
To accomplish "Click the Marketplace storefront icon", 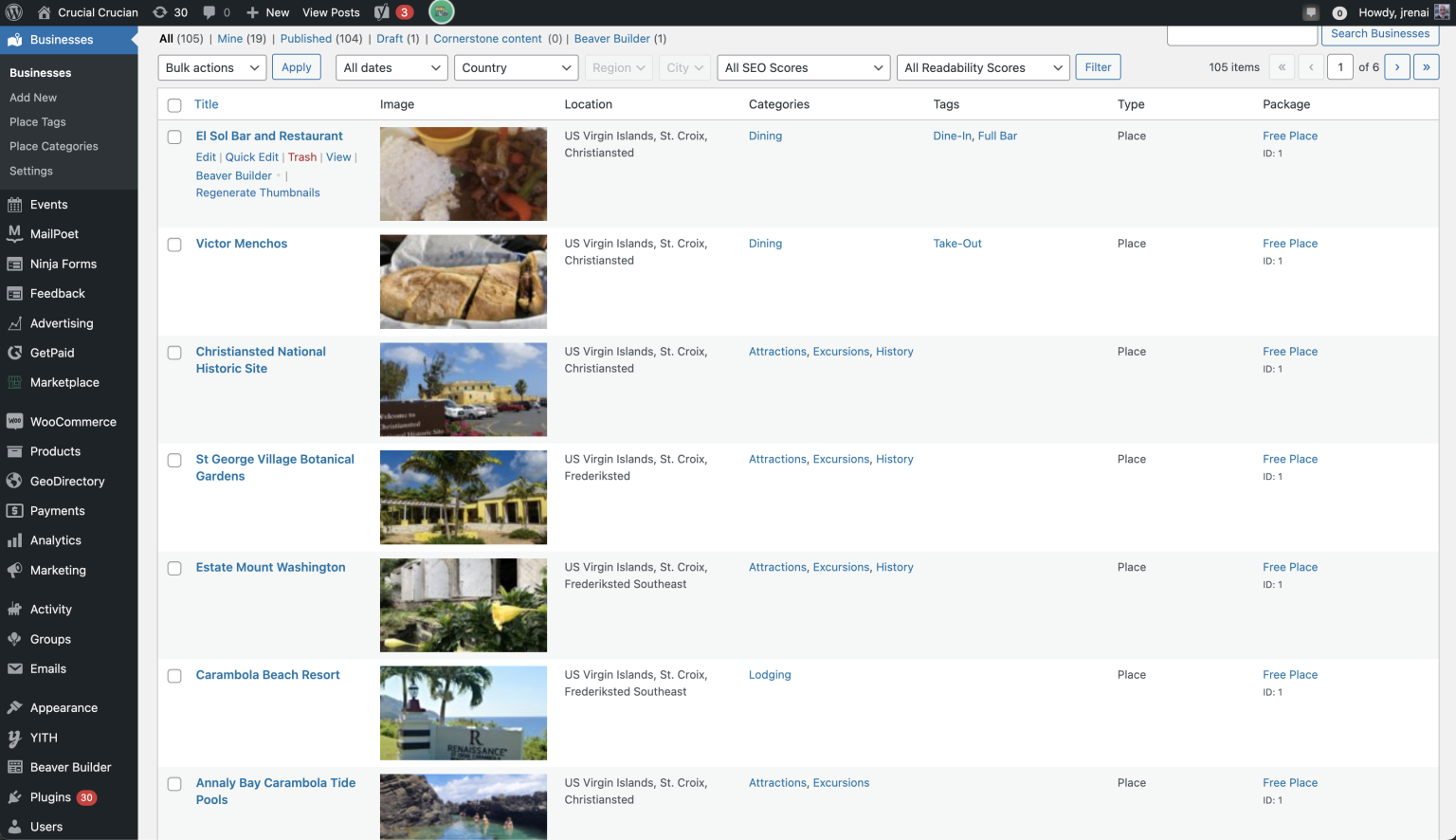I will 14,383.
